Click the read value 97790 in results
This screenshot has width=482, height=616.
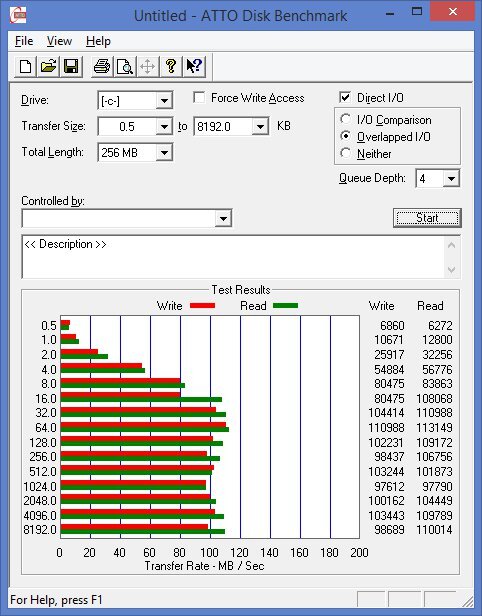pos(437,486)
